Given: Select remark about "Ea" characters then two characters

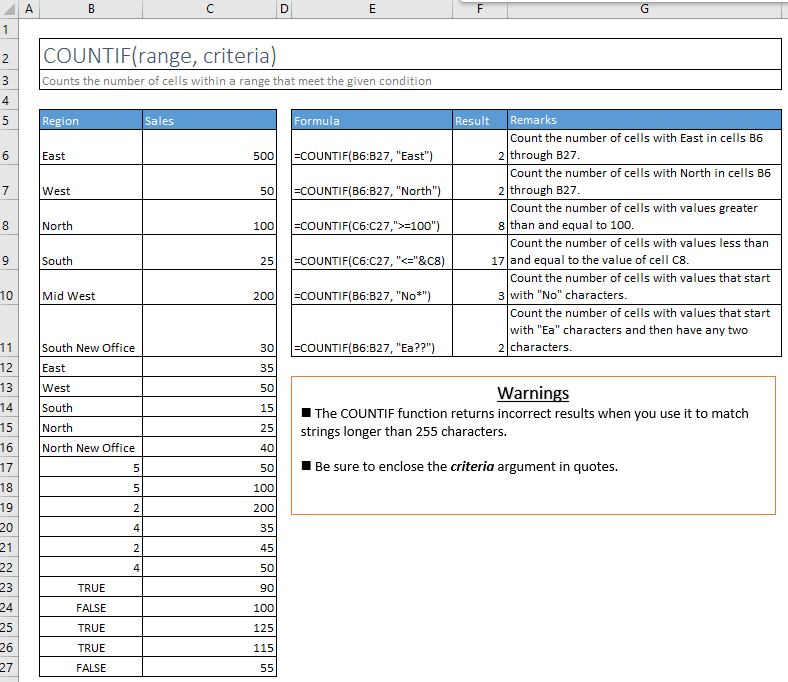Looking at the screenshot, I should click(x=644, y=331).
